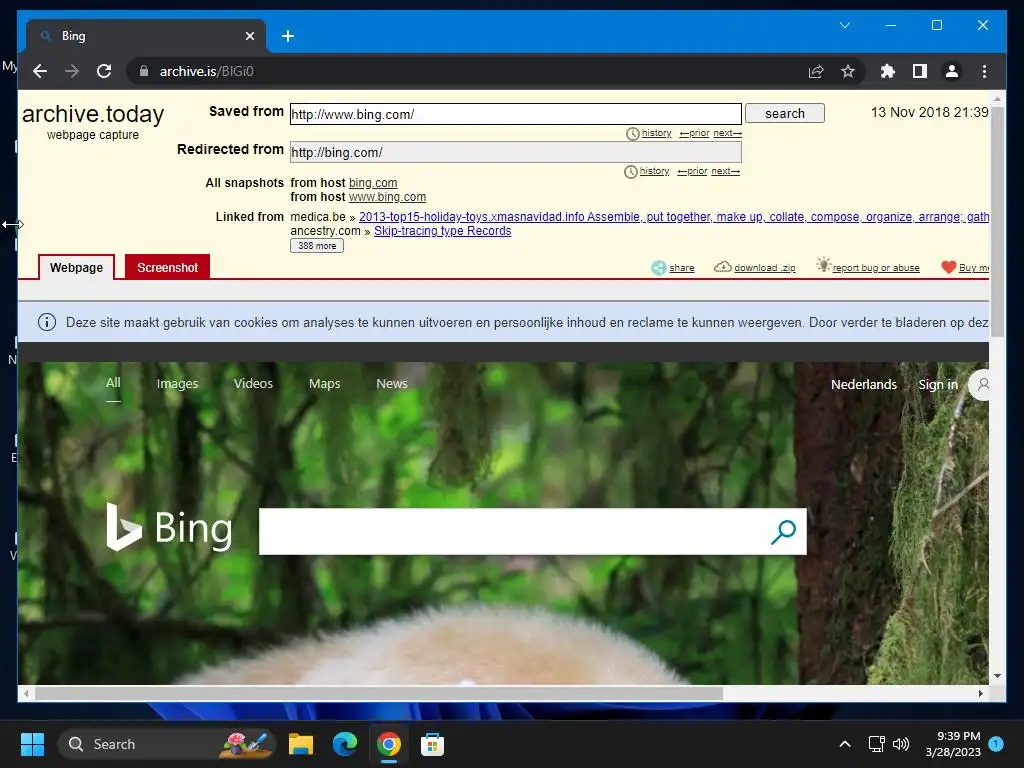Screen dimensions: 1024x768
Task: Open the 2013-top15-holiday-toys link
Action: pyautogui.click(x=674, y=217)
